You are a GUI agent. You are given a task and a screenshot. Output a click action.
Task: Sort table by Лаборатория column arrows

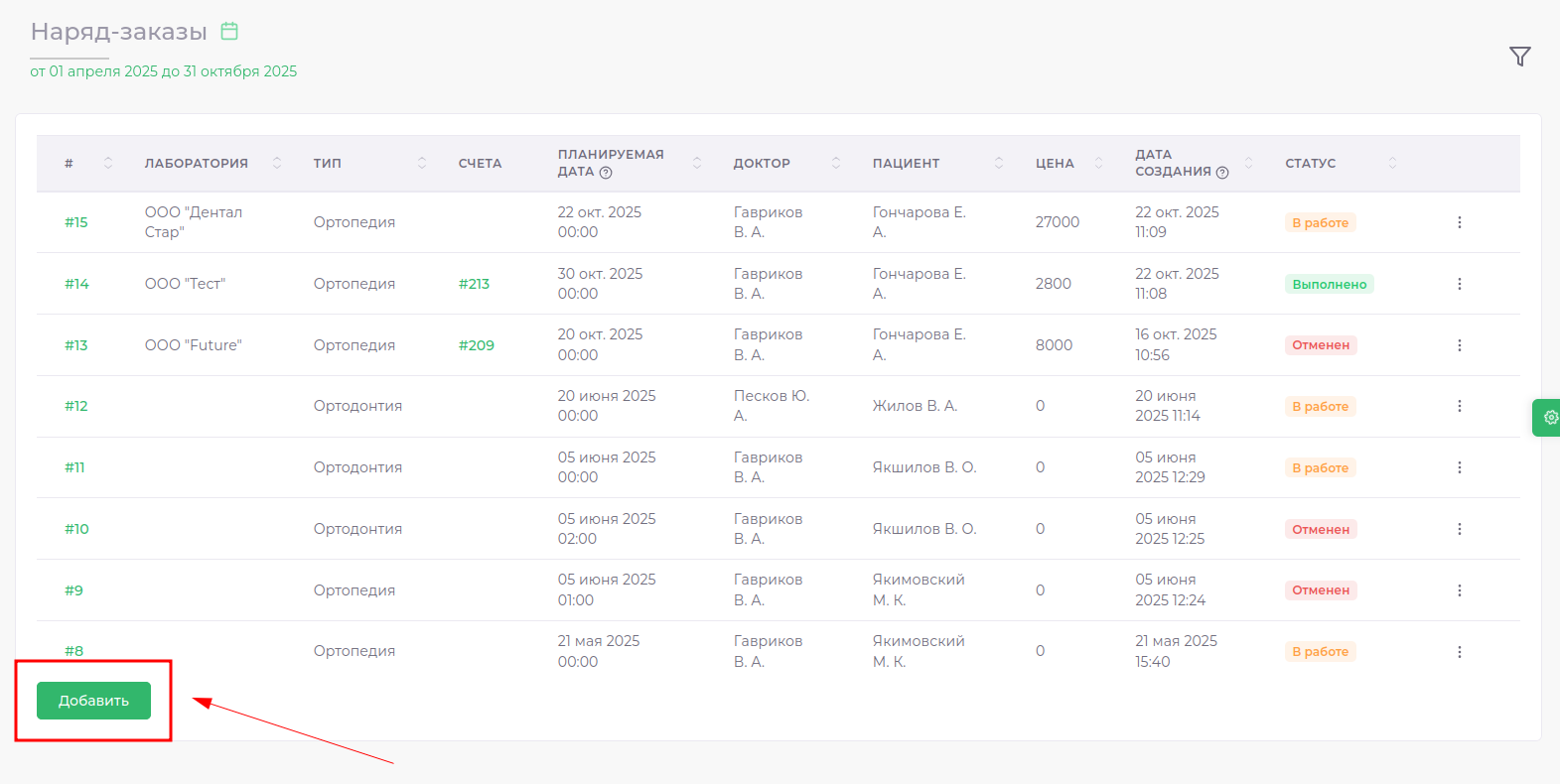click(x=277, y=163)
